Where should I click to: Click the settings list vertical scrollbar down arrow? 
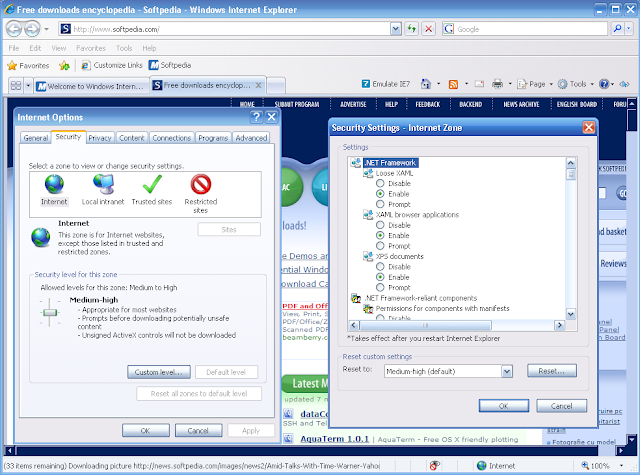pos(571,314)
